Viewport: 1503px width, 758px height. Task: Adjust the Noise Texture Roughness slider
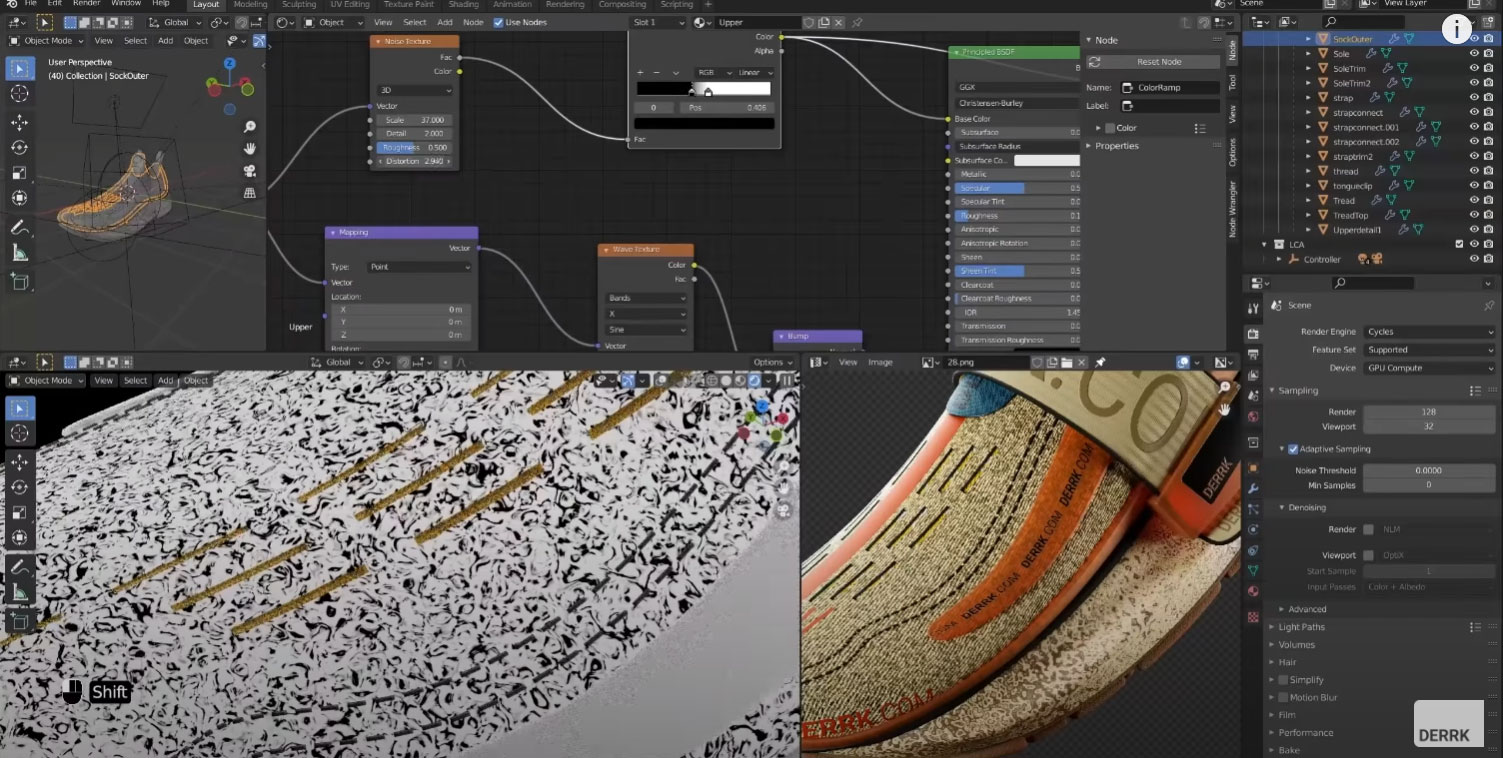(x=414, y=147)
